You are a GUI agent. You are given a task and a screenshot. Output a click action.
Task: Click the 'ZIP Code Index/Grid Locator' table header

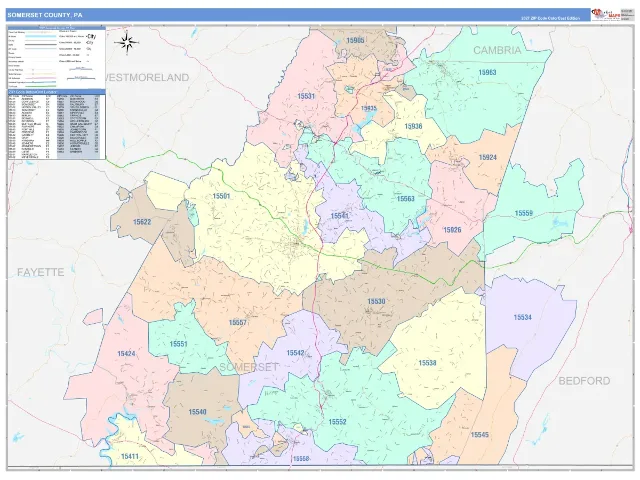pos(57,92)
